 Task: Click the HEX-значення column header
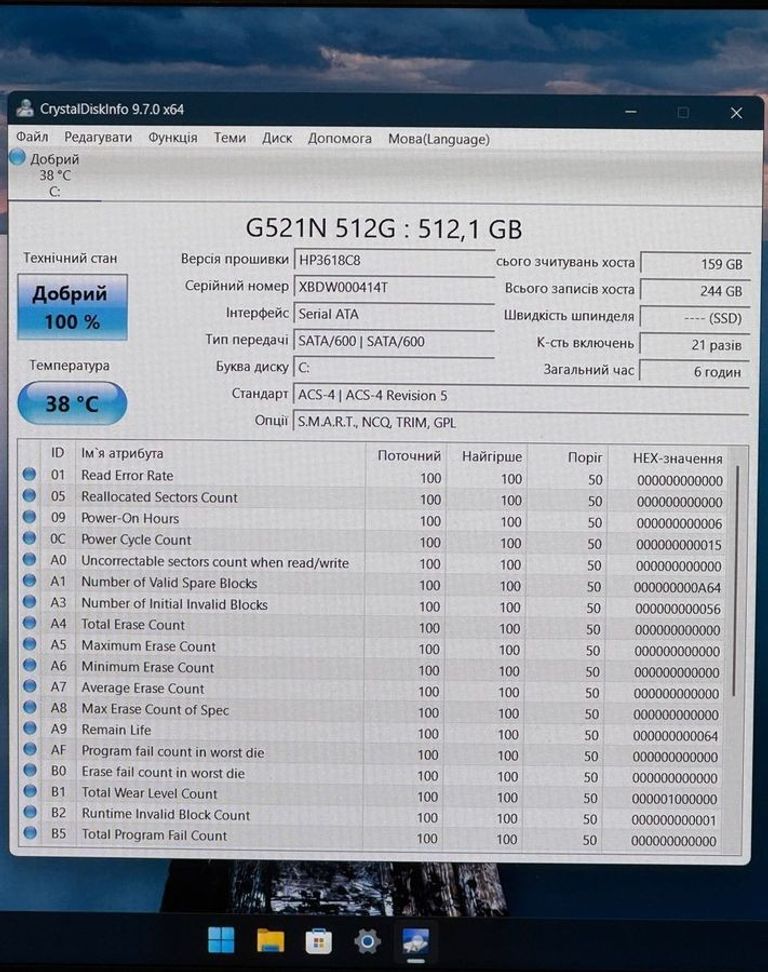click(x=677, y=458)
